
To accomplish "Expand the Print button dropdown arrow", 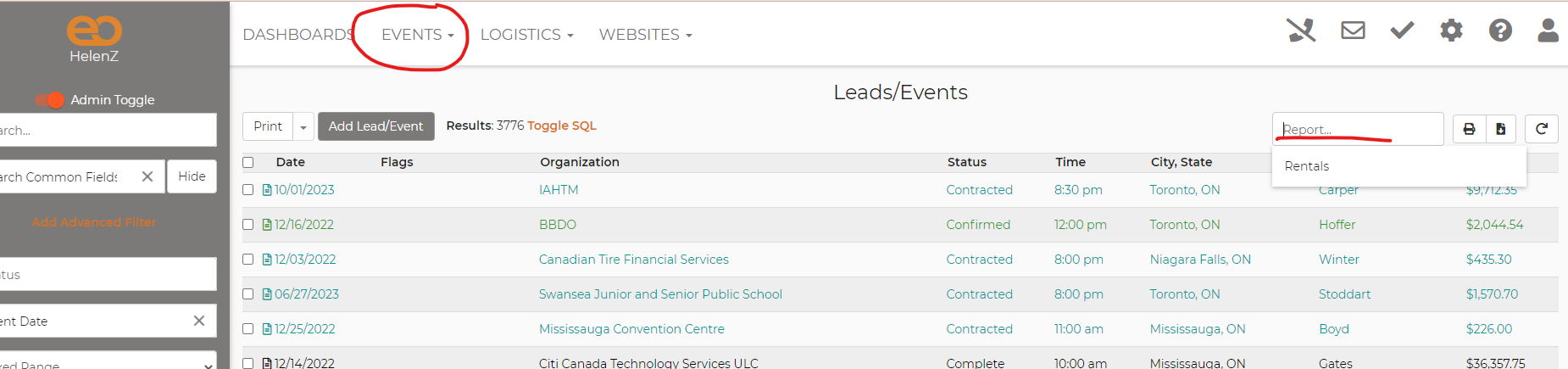I will [x=303, y=127].
